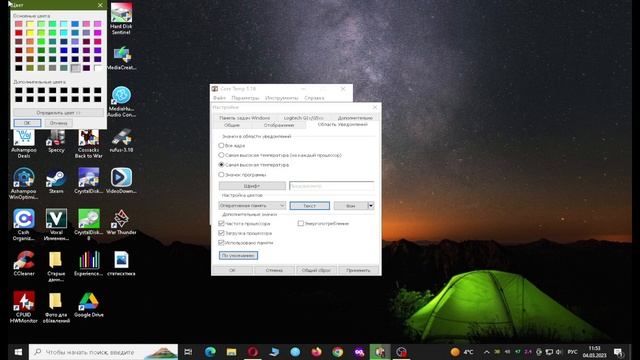Open the 'Справка' menu in Core Temp
The width and height of the screenshot is (640, 360).
tap(314, 98)
